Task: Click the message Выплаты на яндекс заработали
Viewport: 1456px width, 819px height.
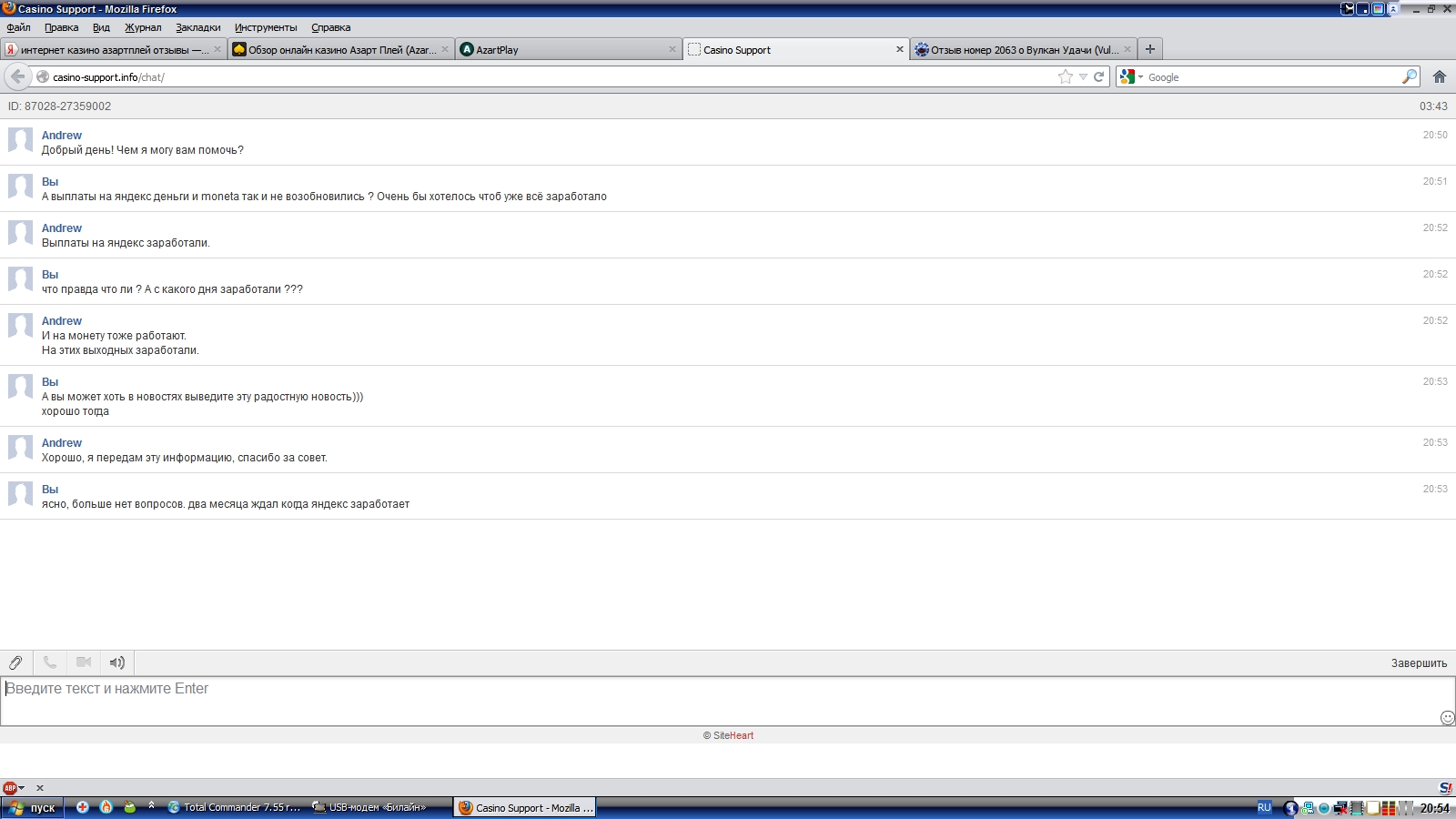Action: [x=126, y=243]
